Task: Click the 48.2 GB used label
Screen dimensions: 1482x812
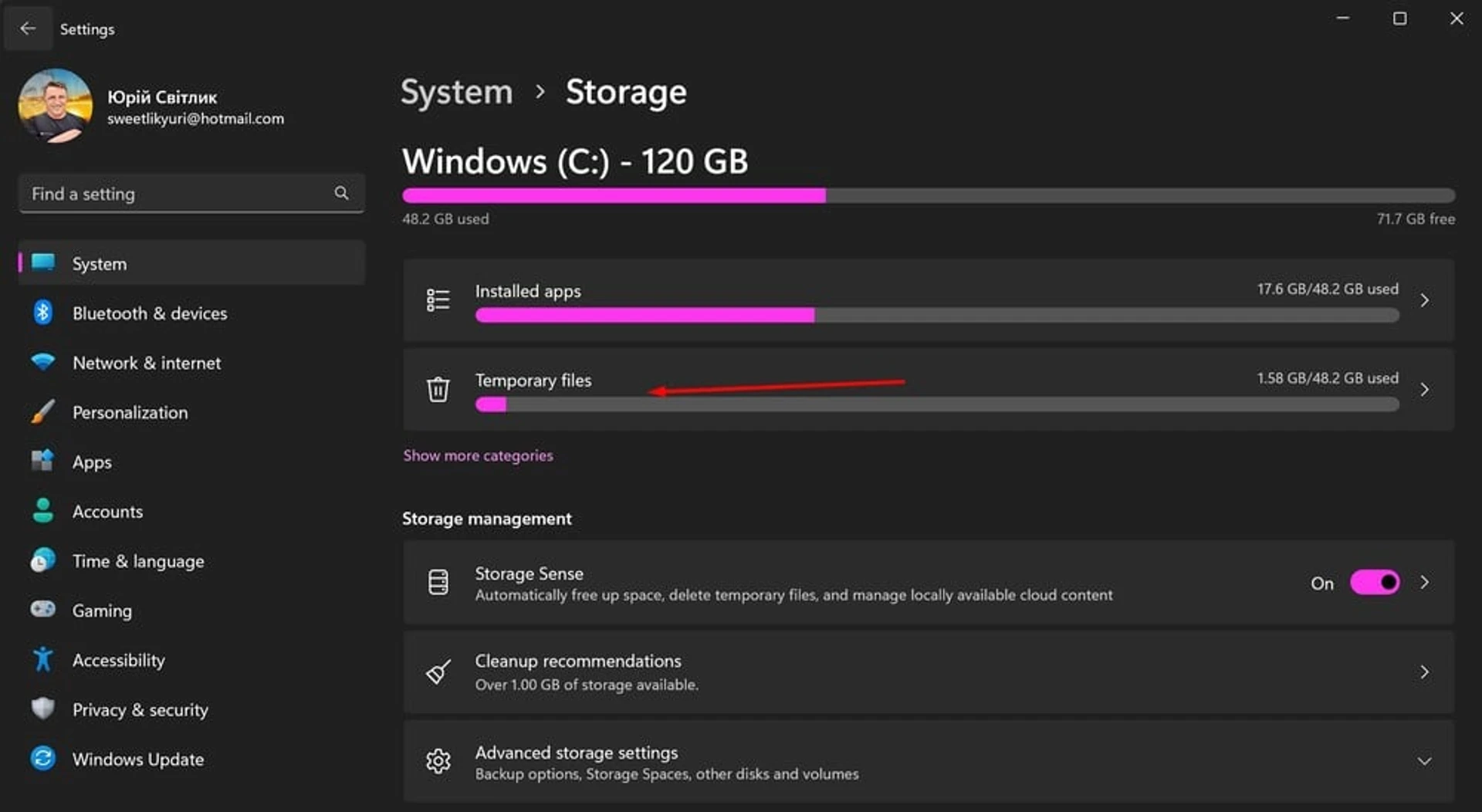Action: tap(445, 218)
